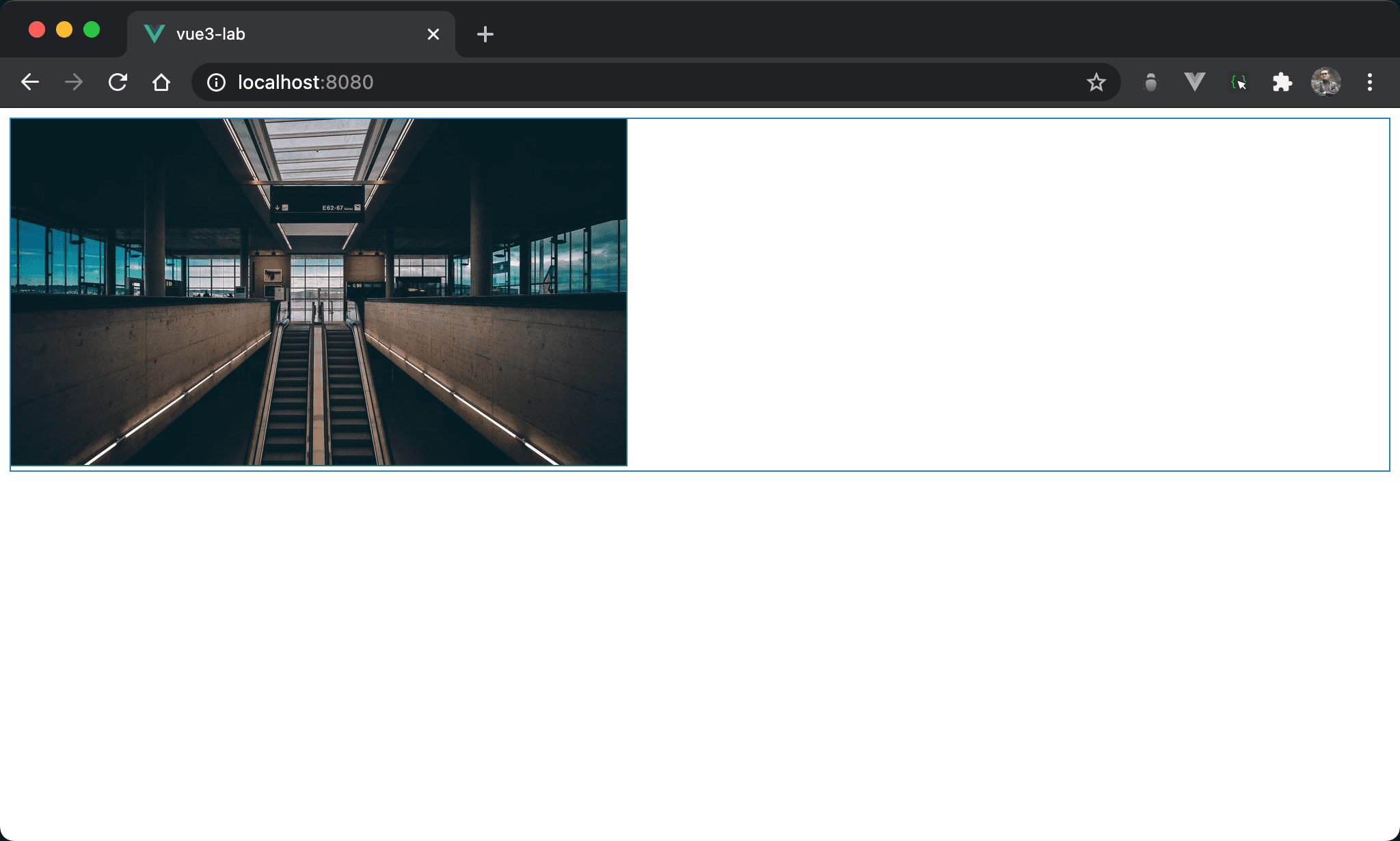Open Chrome's three-dot menu
Screen dimensions: 1400x841
1369,83
